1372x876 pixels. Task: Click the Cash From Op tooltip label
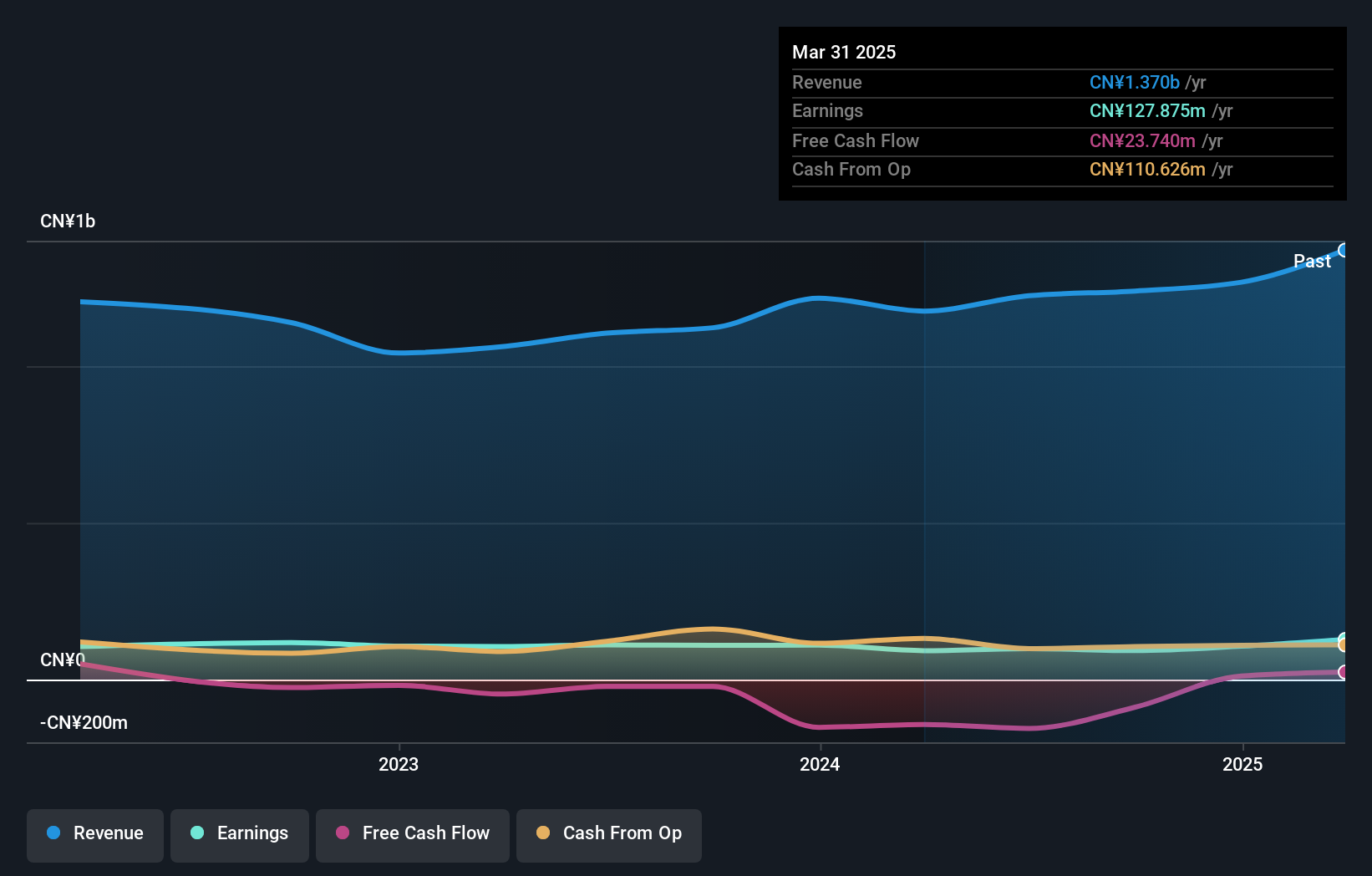(851, 170)
